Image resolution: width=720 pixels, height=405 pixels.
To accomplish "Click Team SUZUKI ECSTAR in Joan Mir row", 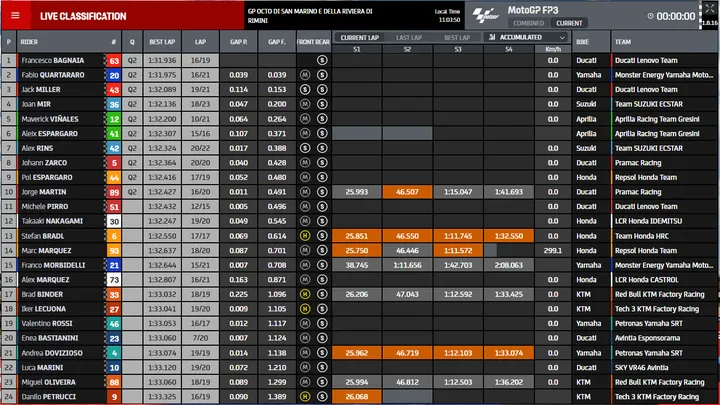I will pyautogui.click(x=648, y=104).
